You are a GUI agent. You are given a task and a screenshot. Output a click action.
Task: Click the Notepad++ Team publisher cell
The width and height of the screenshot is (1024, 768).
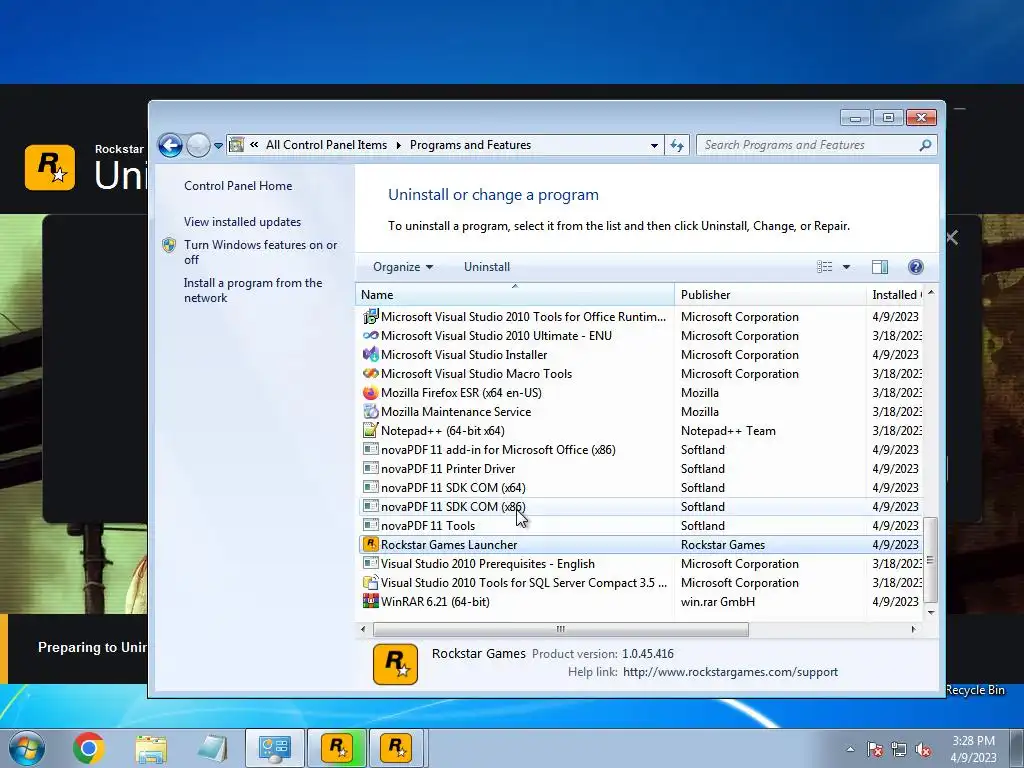pyautogui.click(x=728, y=430)
